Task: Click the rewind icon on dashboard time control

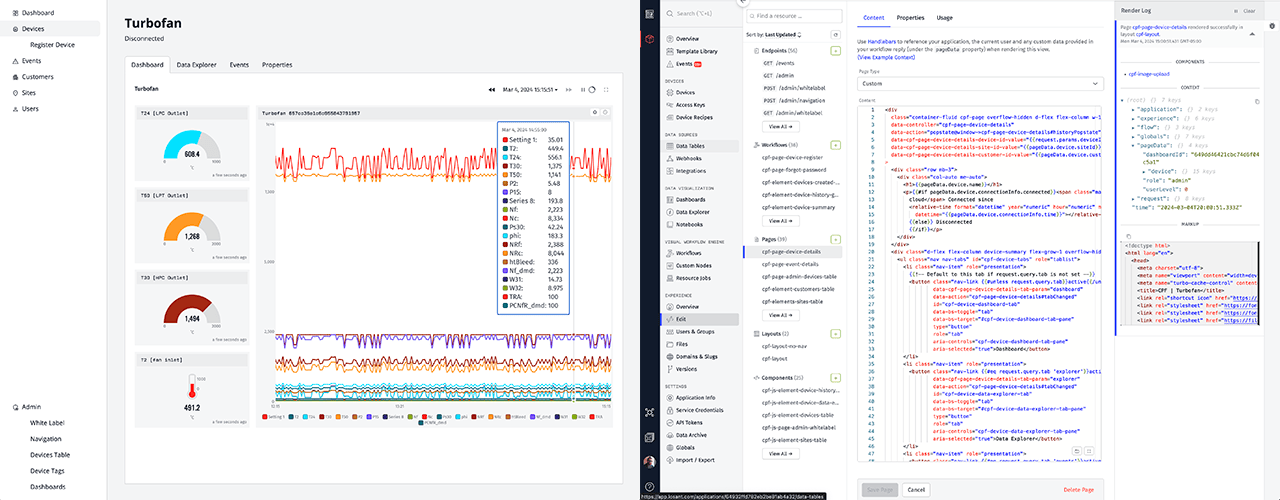Action: point(492,90)
